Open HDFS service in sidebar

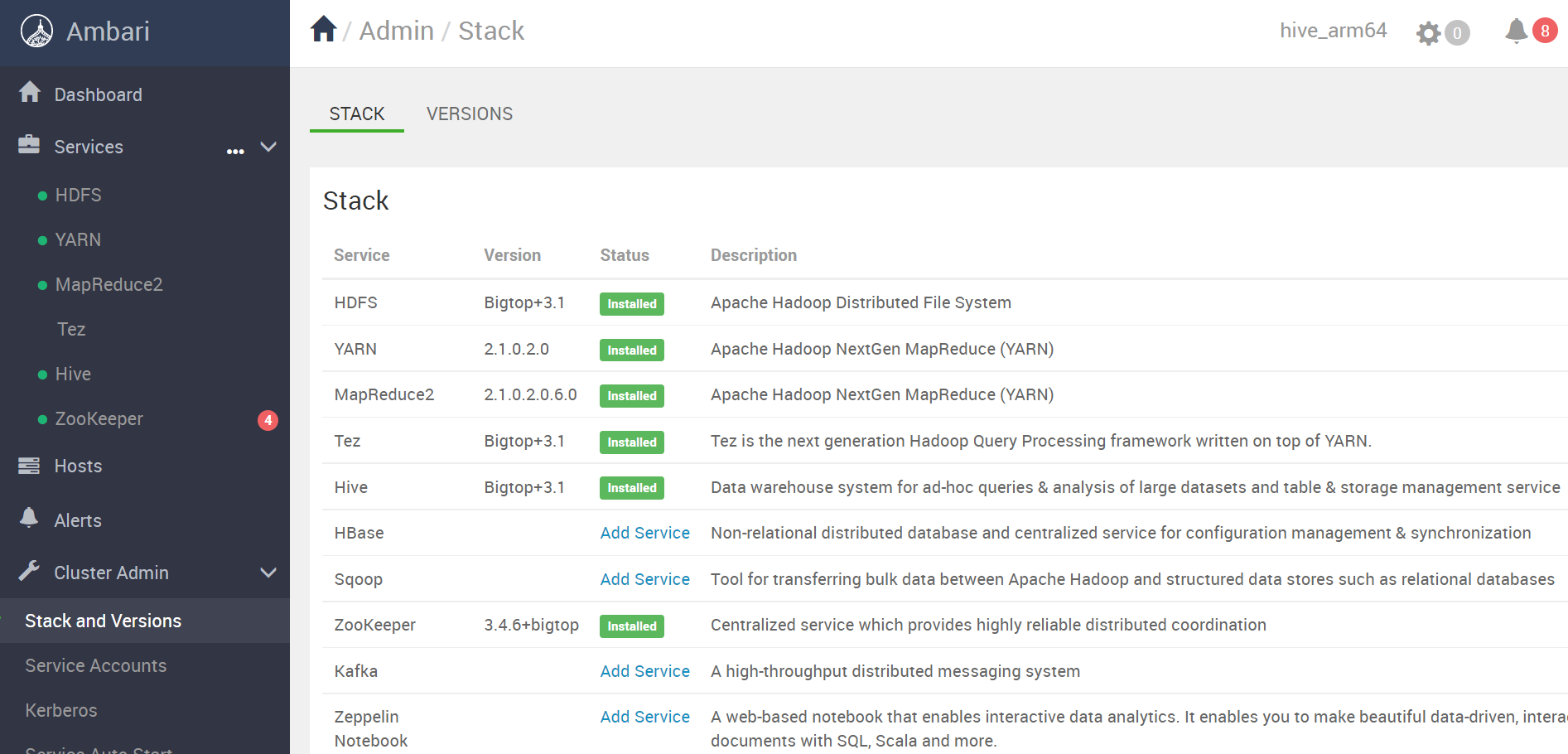tap(78, 195)
